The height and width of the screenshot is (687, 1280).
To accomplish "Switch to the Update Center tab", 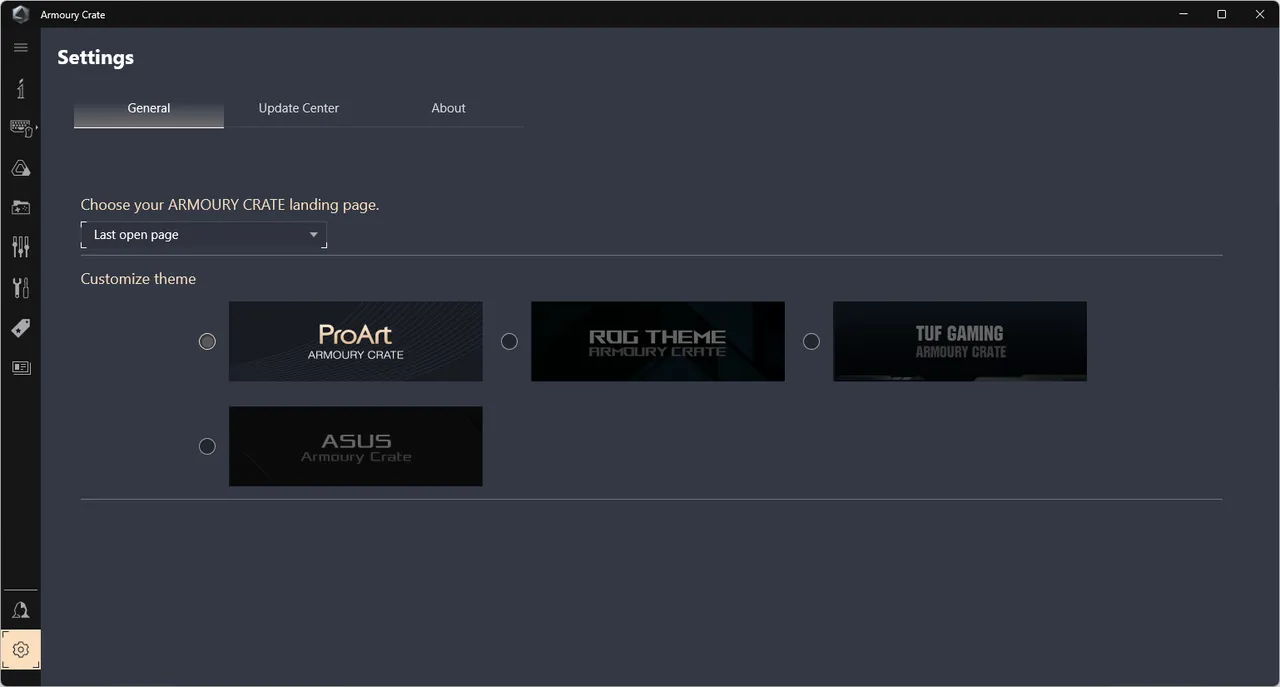I will 299,108.
